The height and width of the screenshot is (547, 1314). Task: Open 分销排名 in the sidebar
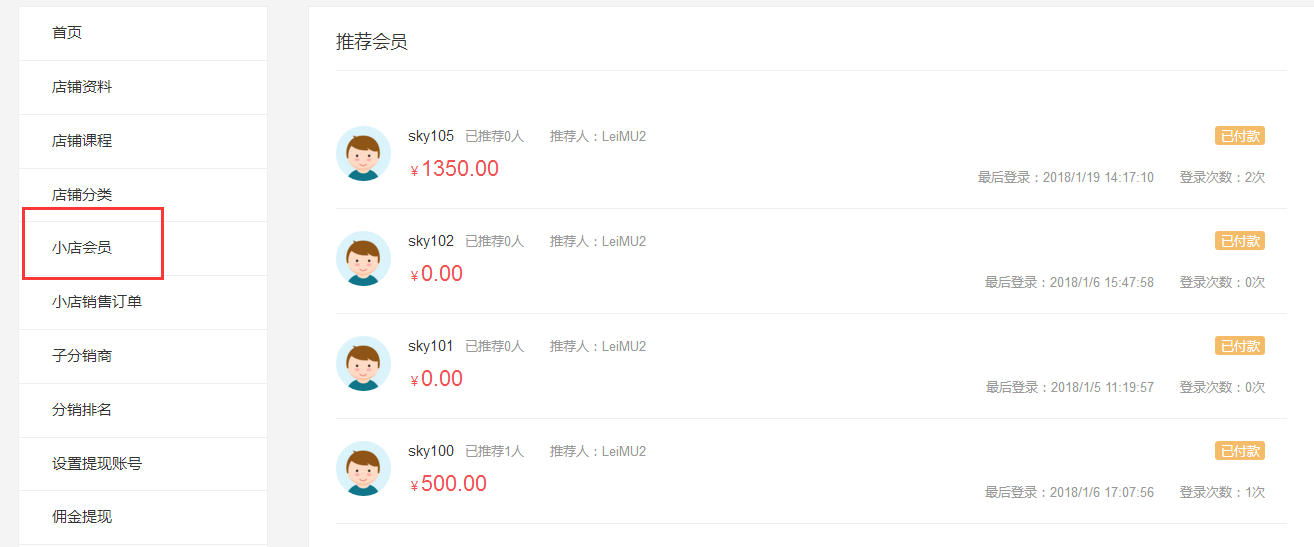[x=143, y=410]
